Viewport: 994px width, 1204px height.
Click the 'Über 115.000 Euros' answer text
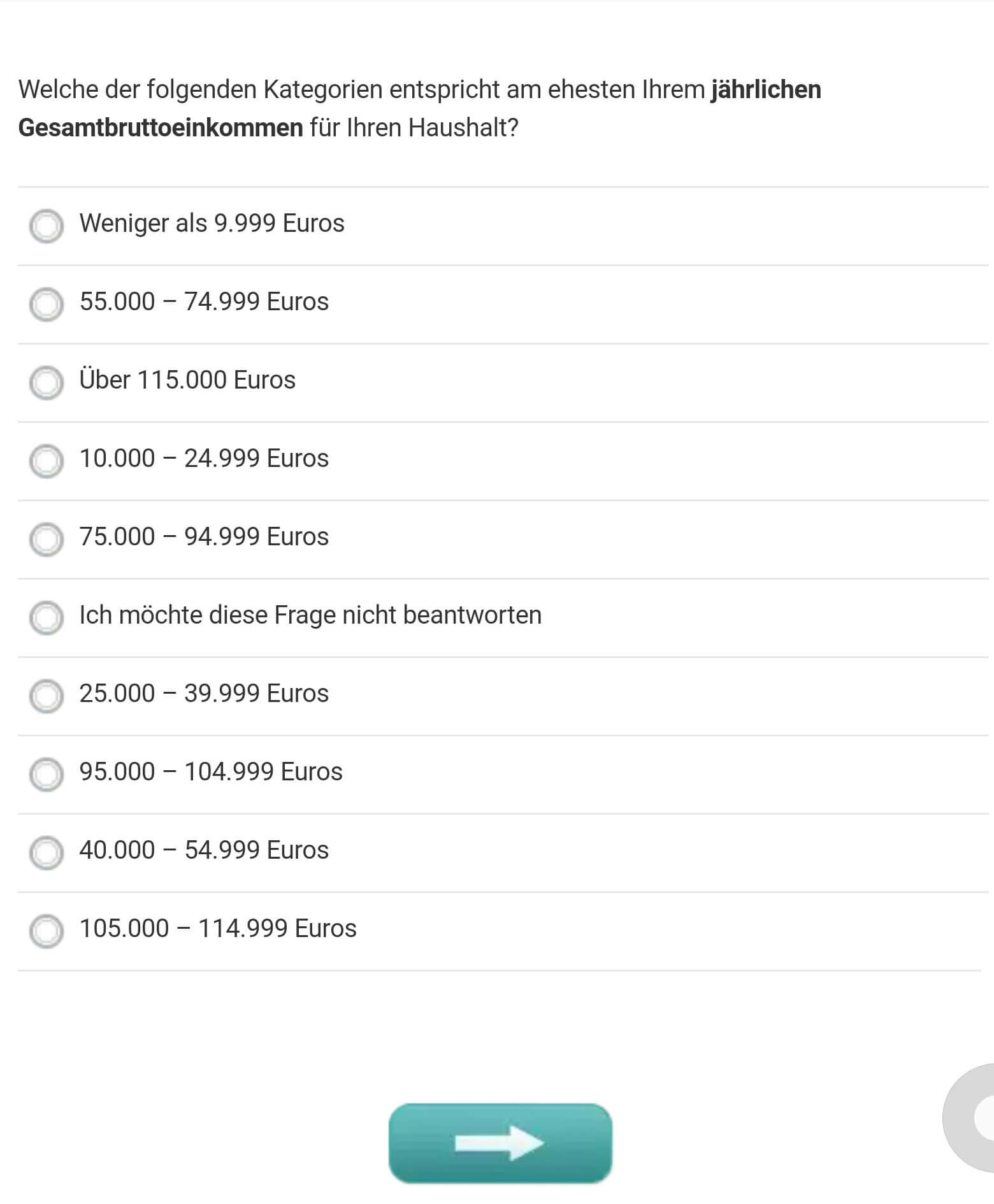(x=187, y=380)
